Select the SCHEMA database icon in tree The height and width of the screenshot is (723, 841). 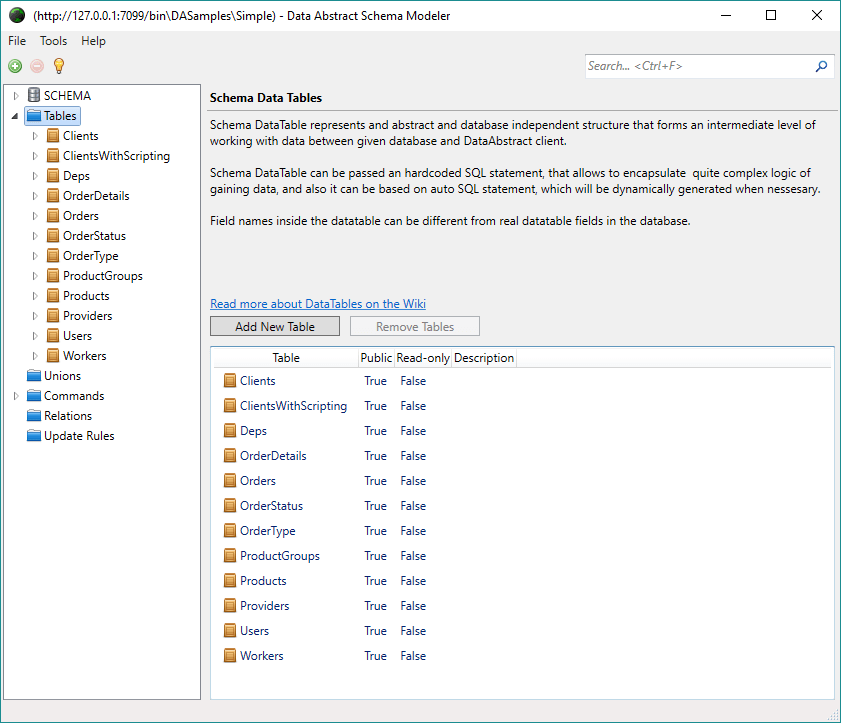34,95
